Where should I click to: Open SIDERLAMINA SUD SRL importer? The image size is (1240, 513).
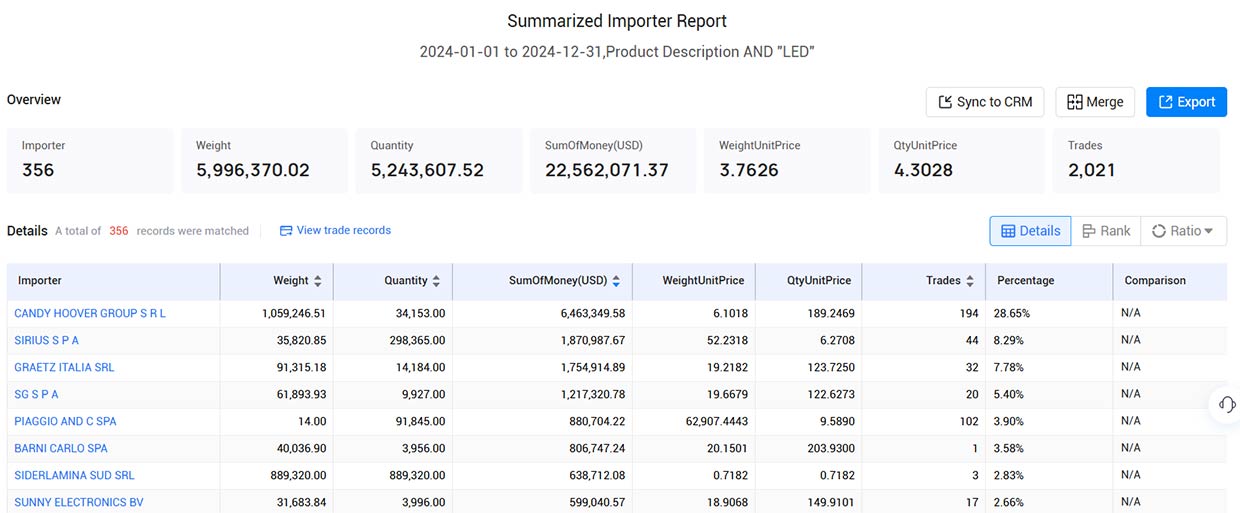74,475
